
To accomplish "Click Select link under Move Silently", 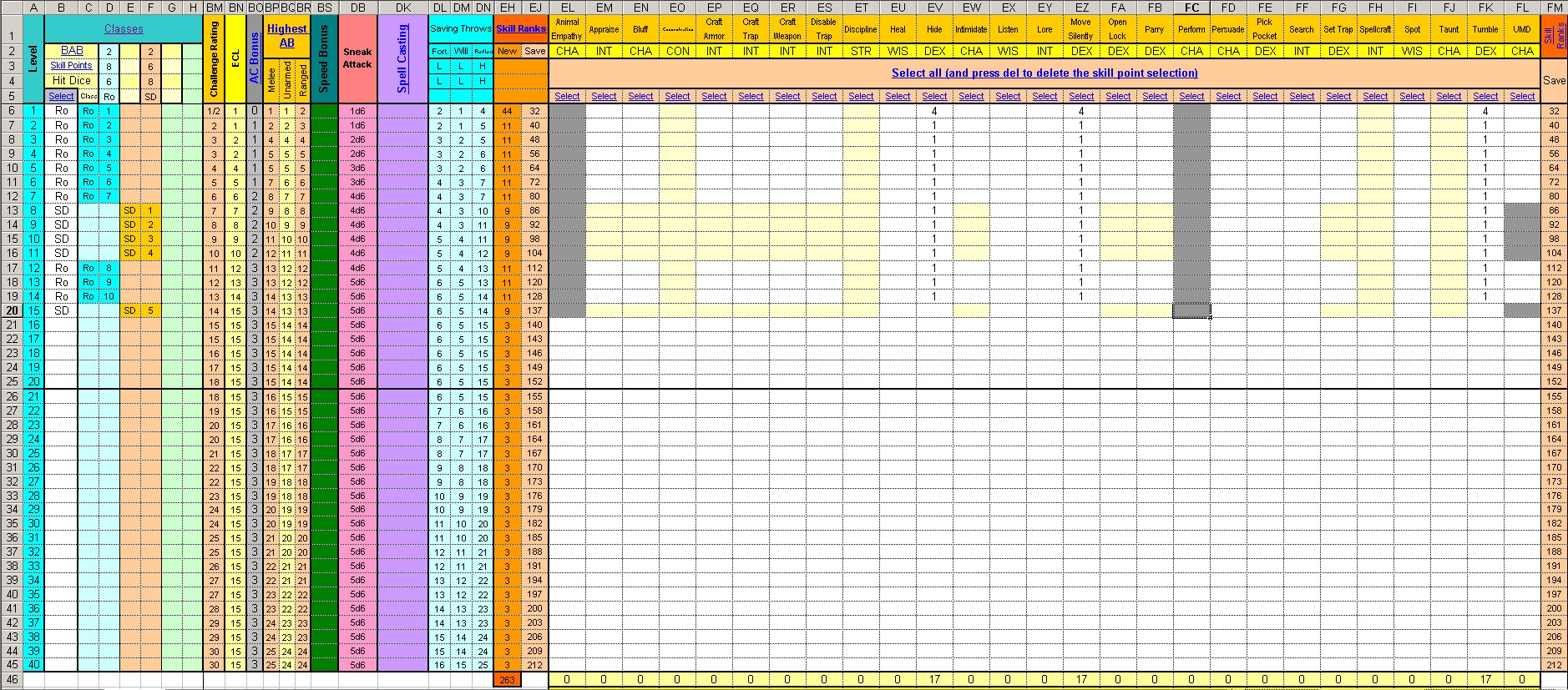I will tap(1081, 97).
